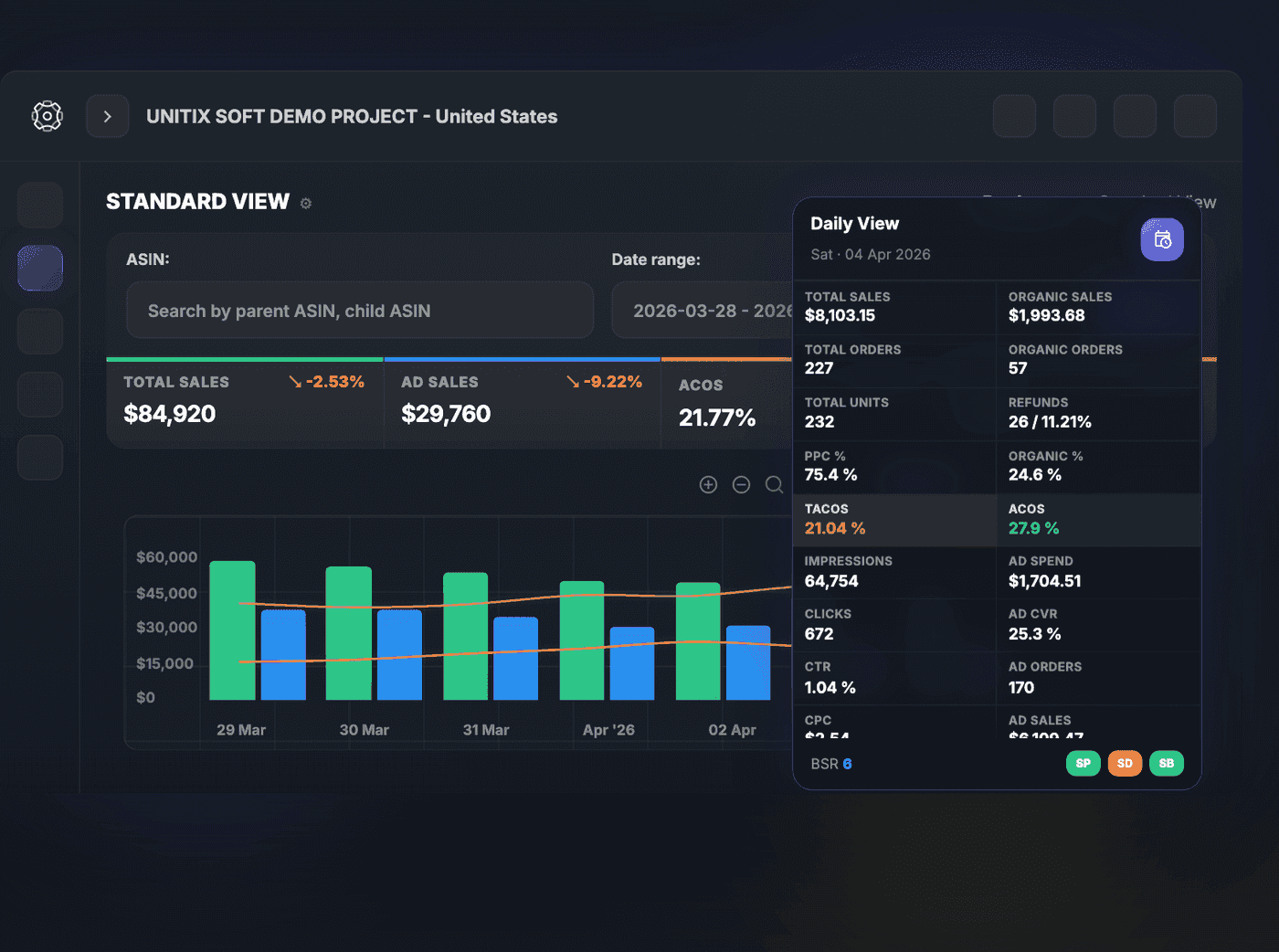Click the Daily View calendar icon

click(x=1162, y=239)
